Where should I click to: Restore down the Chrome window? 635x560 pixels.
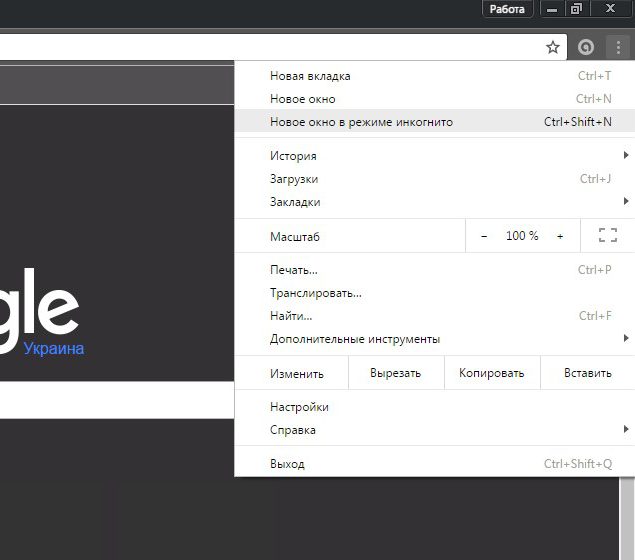[576, 9]
